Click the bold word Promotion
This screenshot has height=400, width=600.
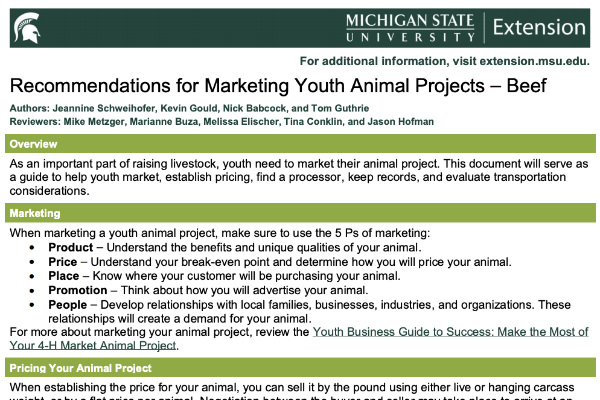coord(78,291)
